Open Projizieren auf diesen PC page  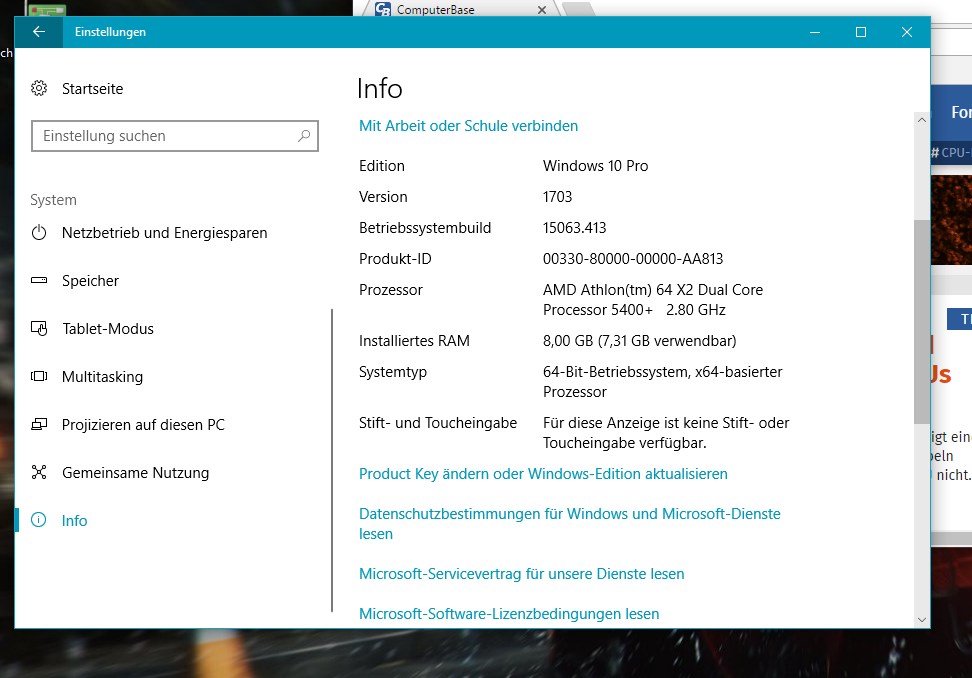point(143,425)
